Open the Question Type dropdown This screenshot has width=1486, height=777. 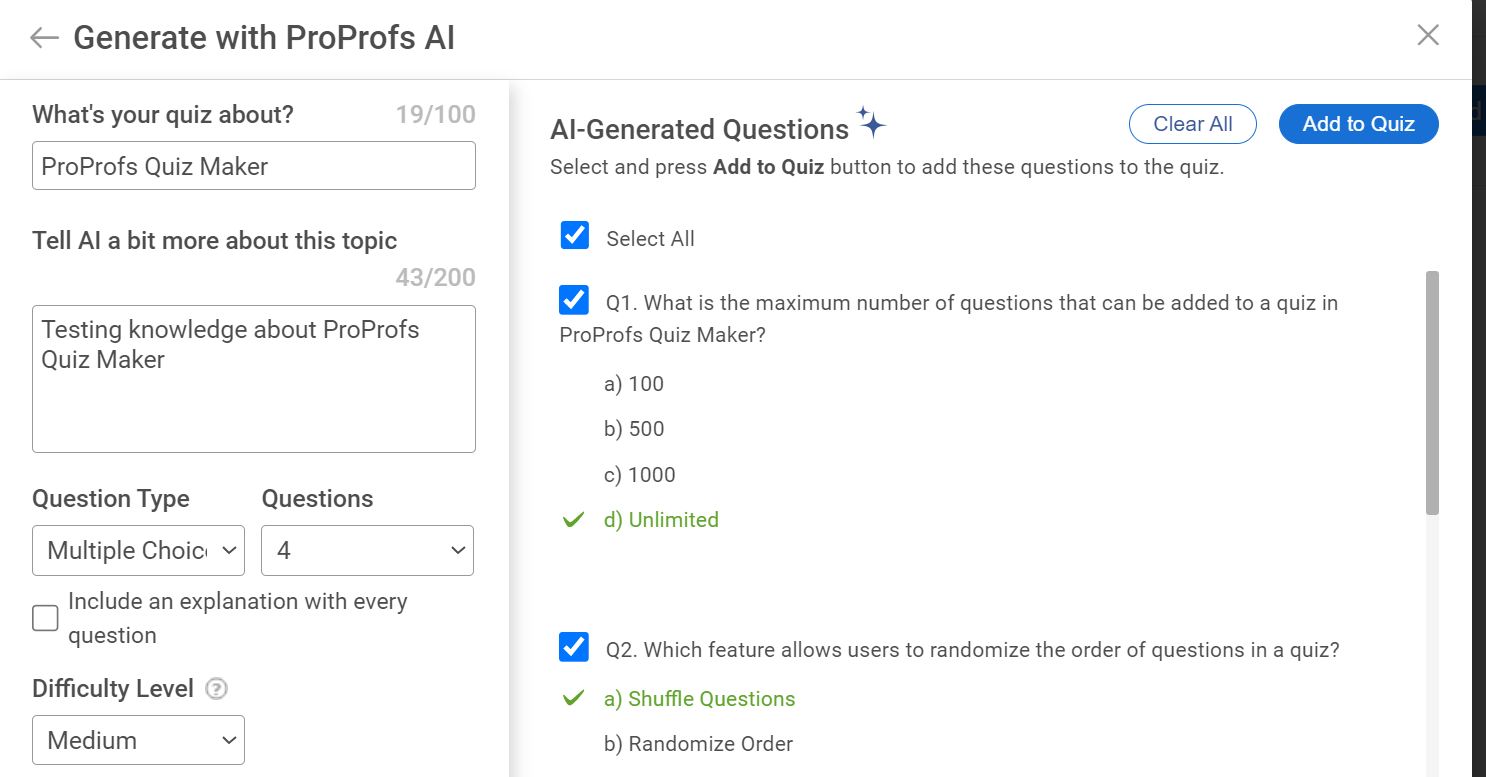tap(138, 551)
